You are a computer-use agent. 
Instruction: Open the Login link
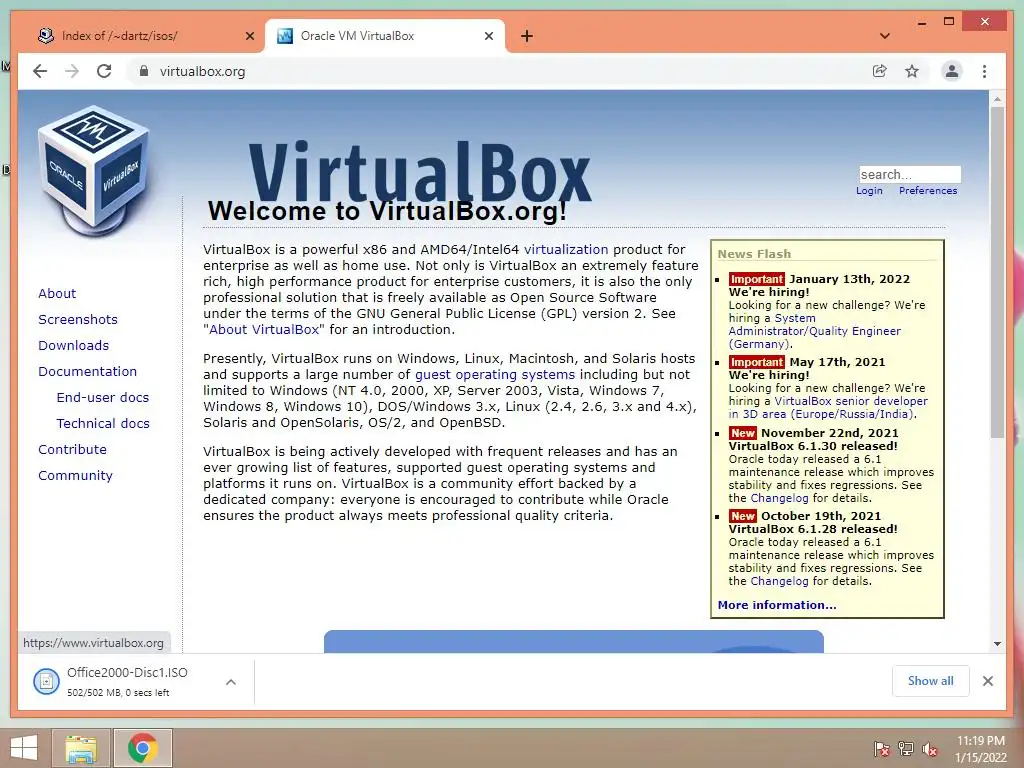[869, 191]
